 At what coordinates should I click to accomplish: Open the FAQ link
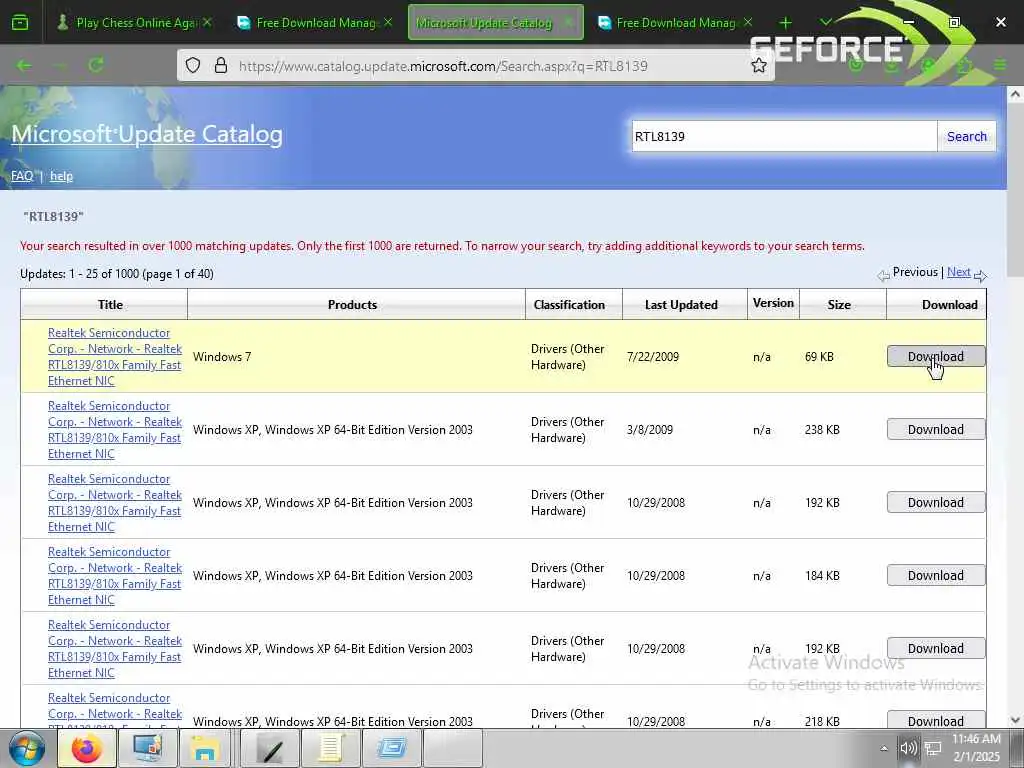[22, 176]
